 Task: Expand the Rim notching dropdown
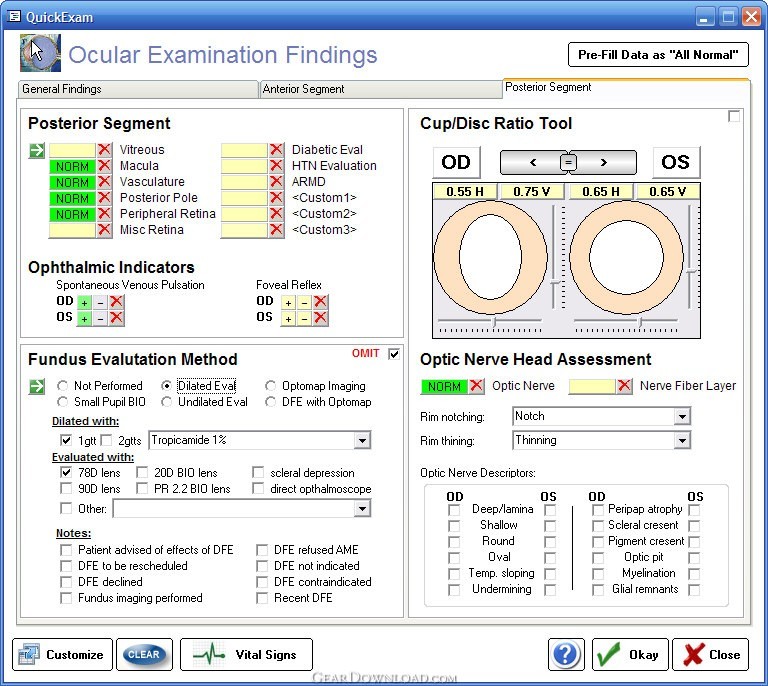pyautogui.click(x=682, y=417)
